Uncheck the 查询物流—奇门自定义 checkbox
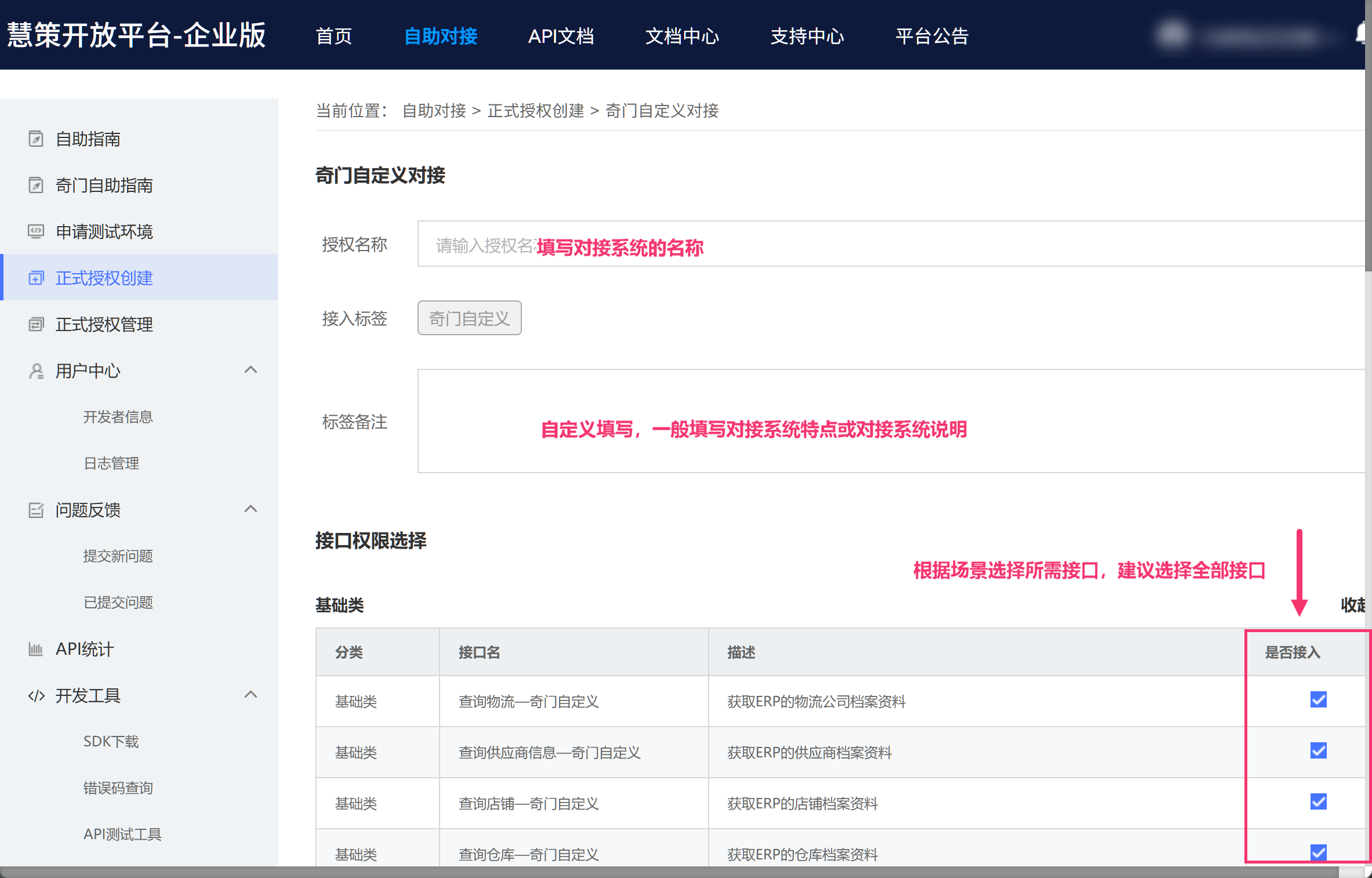The width and height of the screenshot is (1372, 878). (x=1318, y=700)
